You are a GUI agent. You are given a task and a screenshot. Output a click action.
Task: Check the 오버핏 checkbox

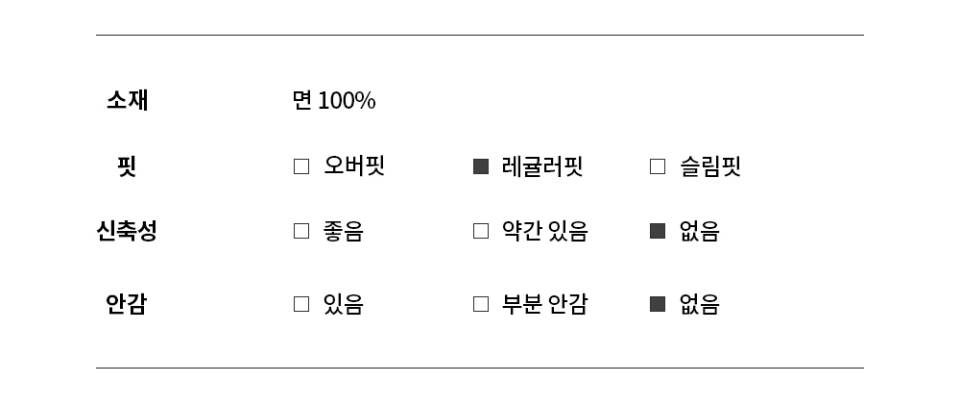coord(301,167)
